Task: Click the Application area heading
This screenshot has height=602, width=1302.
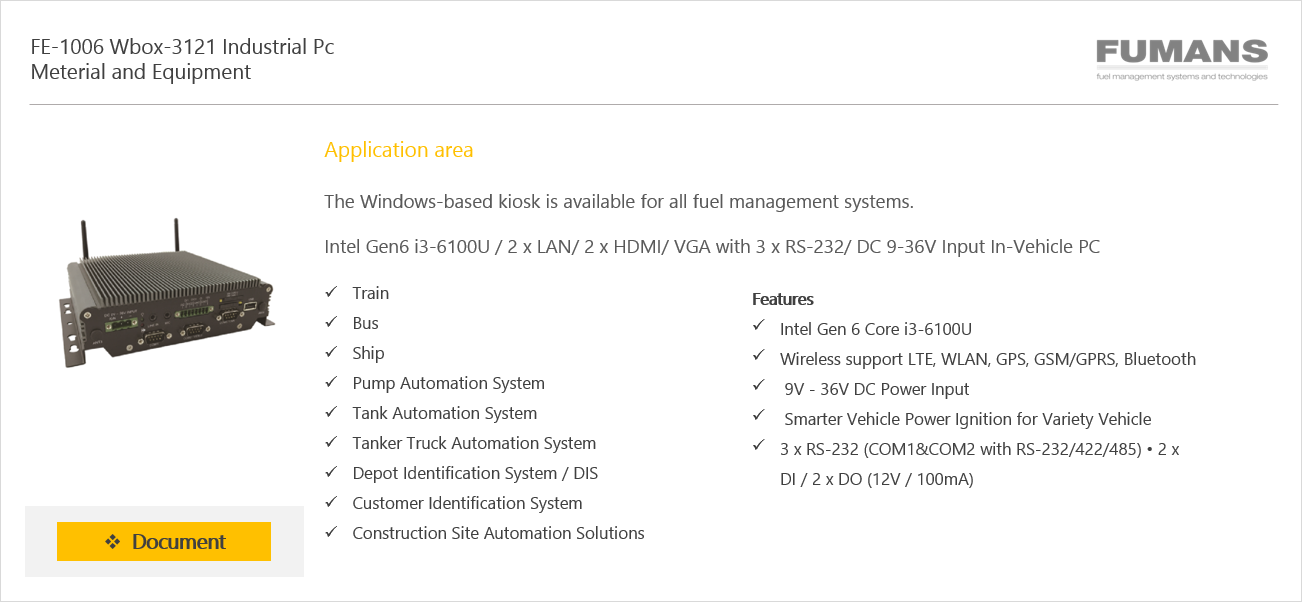Action: tap(399, 150)
